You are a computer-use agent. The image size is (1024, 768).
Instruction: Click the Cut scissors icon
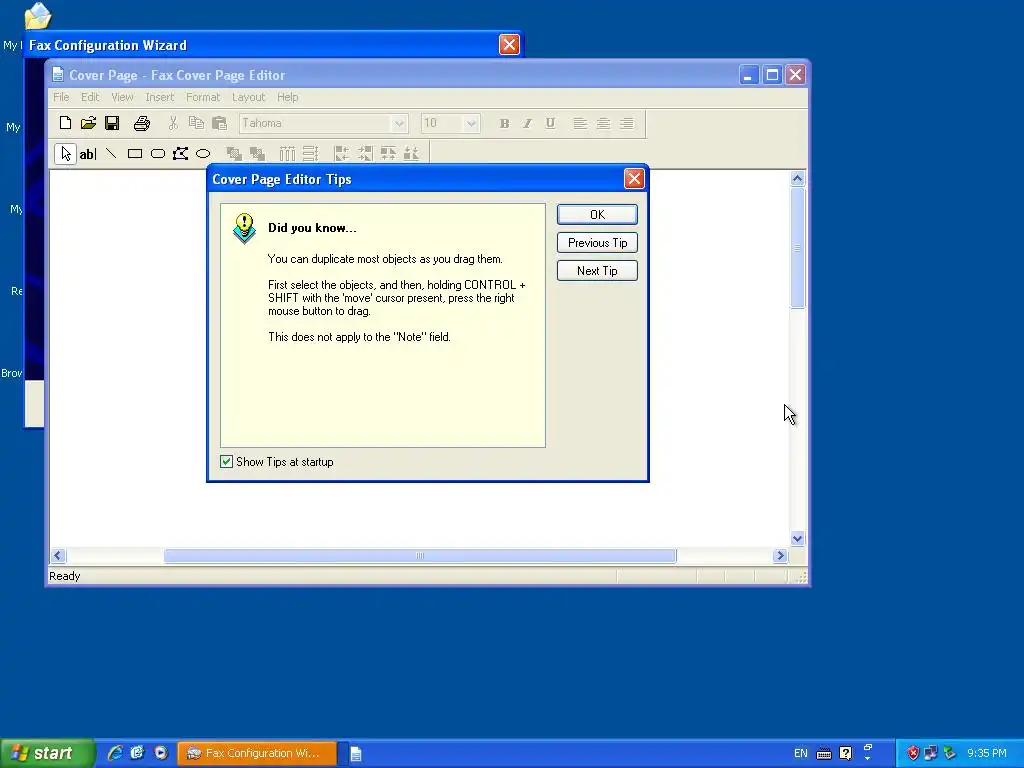[x=173, y=123]
